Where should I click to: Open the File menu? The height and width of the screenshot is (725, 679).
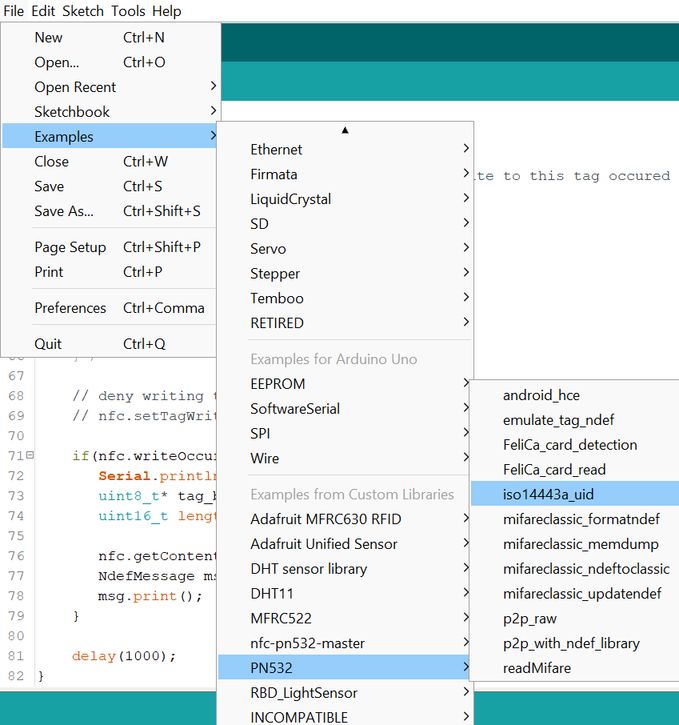pyautogui.click(x=13, y=11)
